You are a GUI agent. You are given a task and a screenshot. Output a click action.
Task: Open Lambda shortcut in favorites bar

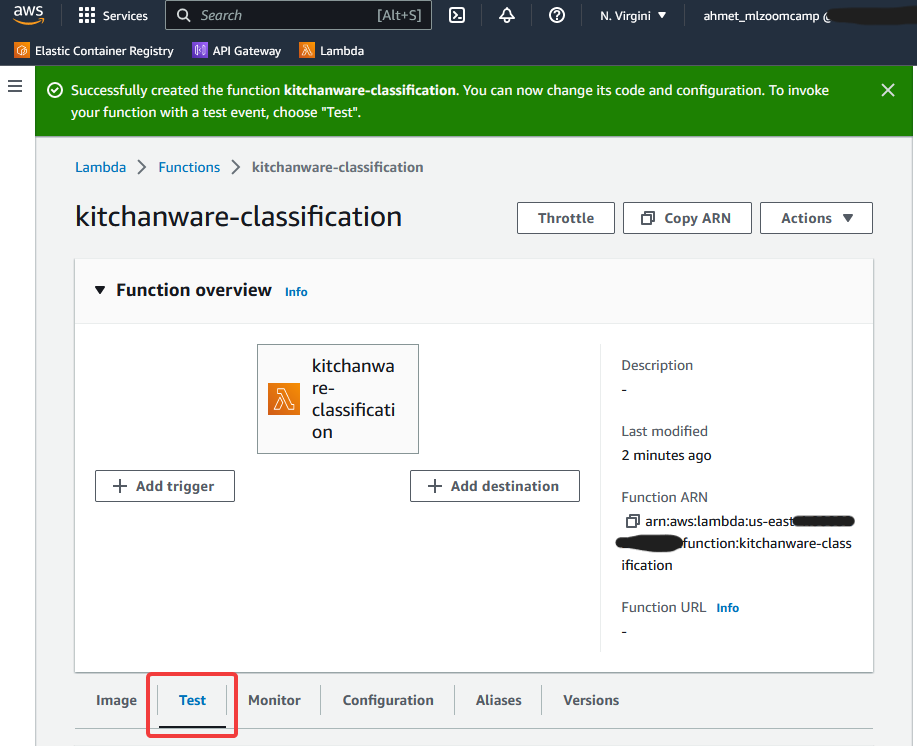(332, 51)
